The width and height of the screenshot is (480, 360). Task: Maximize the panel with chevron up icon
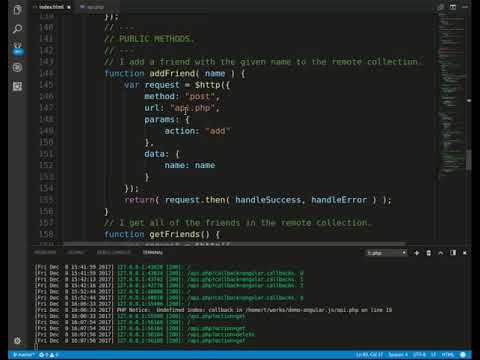coord(441,253)
